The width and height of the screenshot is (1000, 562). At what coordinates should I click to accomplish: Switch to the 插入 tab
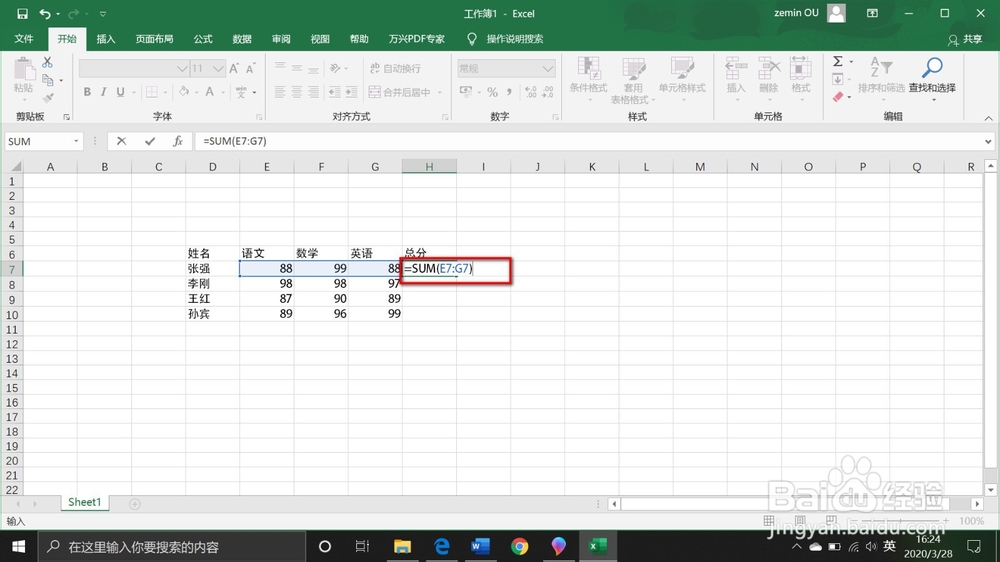106,39
